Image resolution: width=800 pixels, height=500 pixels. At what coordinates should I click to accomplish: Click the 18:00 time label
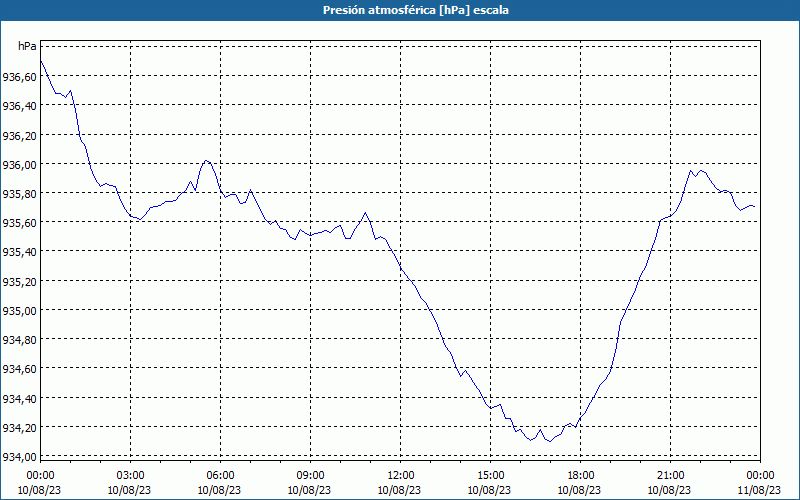(x=581, y=476)
